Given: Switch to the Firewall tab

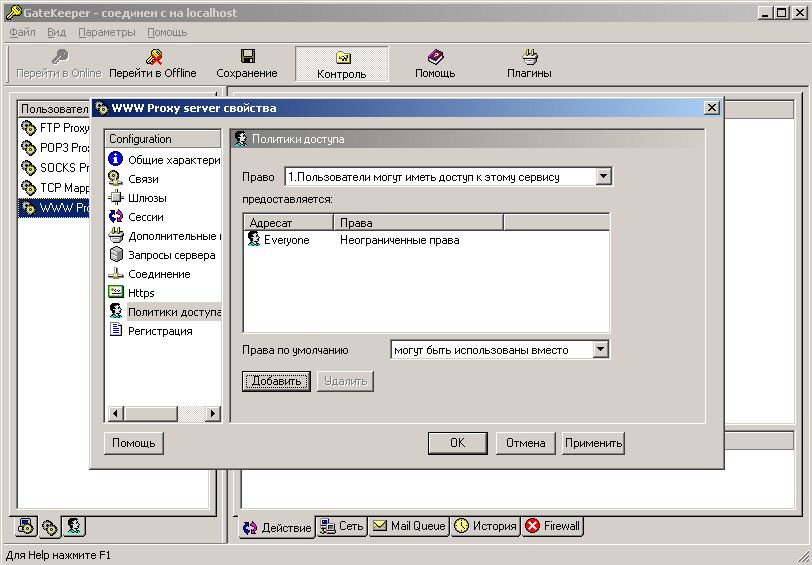Looking at the screenshot, I should [553, 526].
